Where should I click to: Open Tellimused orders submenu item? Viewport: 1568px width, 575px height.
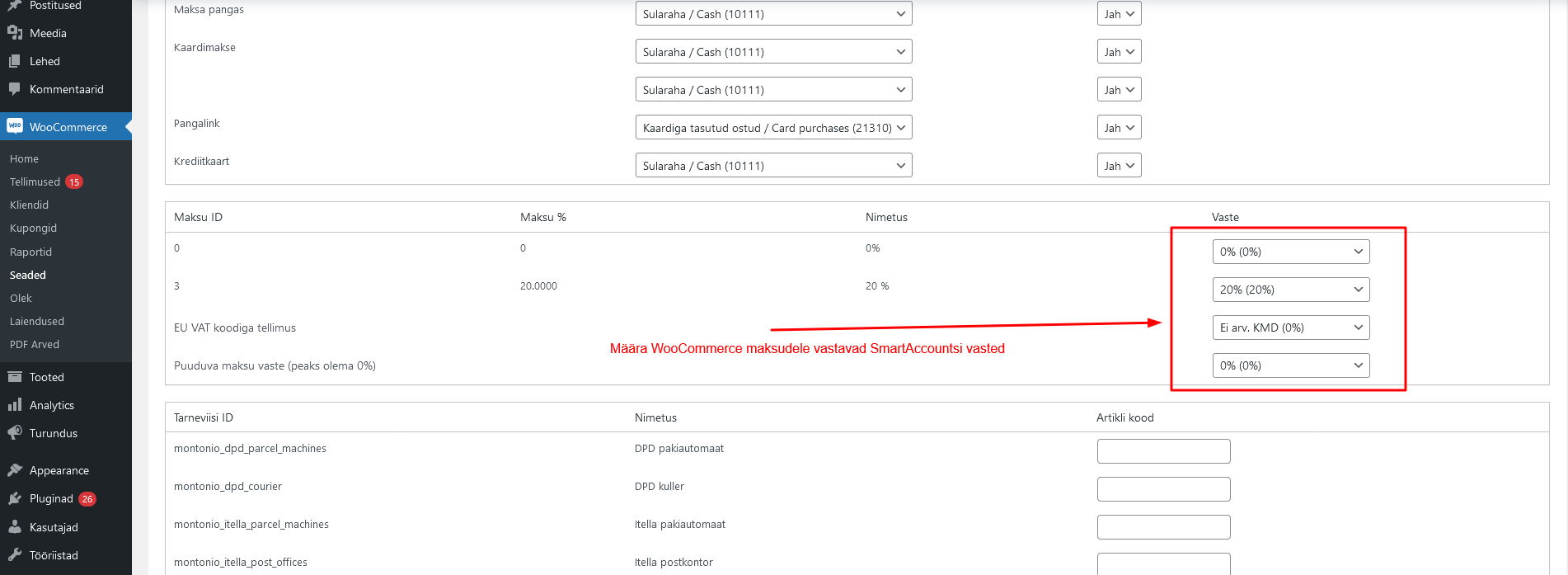click(x=35, y=181)
